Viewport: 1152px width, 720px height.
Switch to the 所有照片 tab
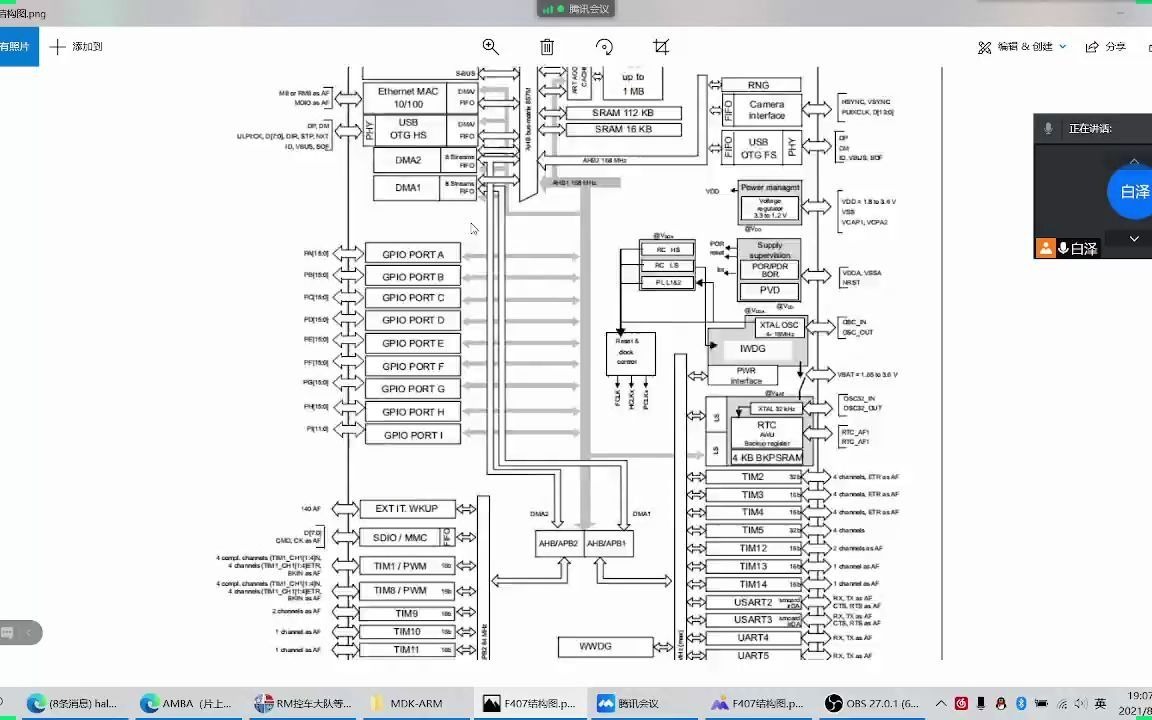pyautogui.click(x=14, y=46)
